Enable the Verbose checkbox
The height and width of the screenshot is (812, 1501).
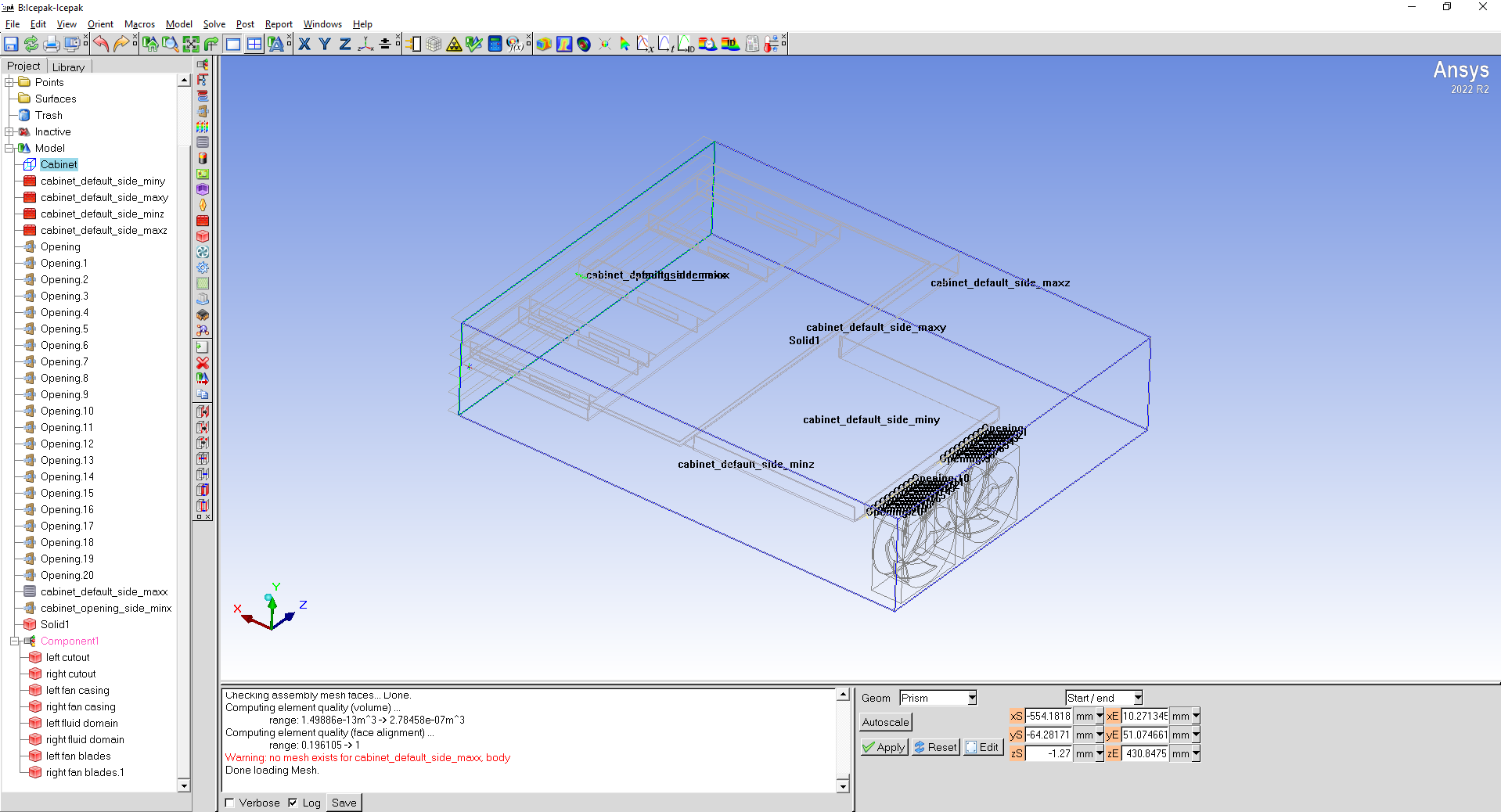click(230, 803)
